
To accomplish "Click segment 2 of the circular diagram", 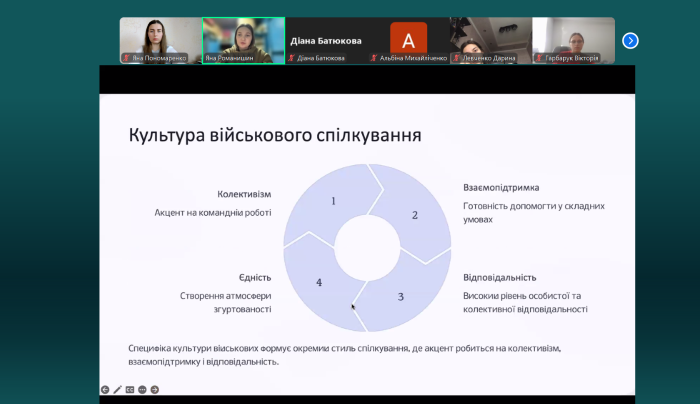I will click(414, 214).
